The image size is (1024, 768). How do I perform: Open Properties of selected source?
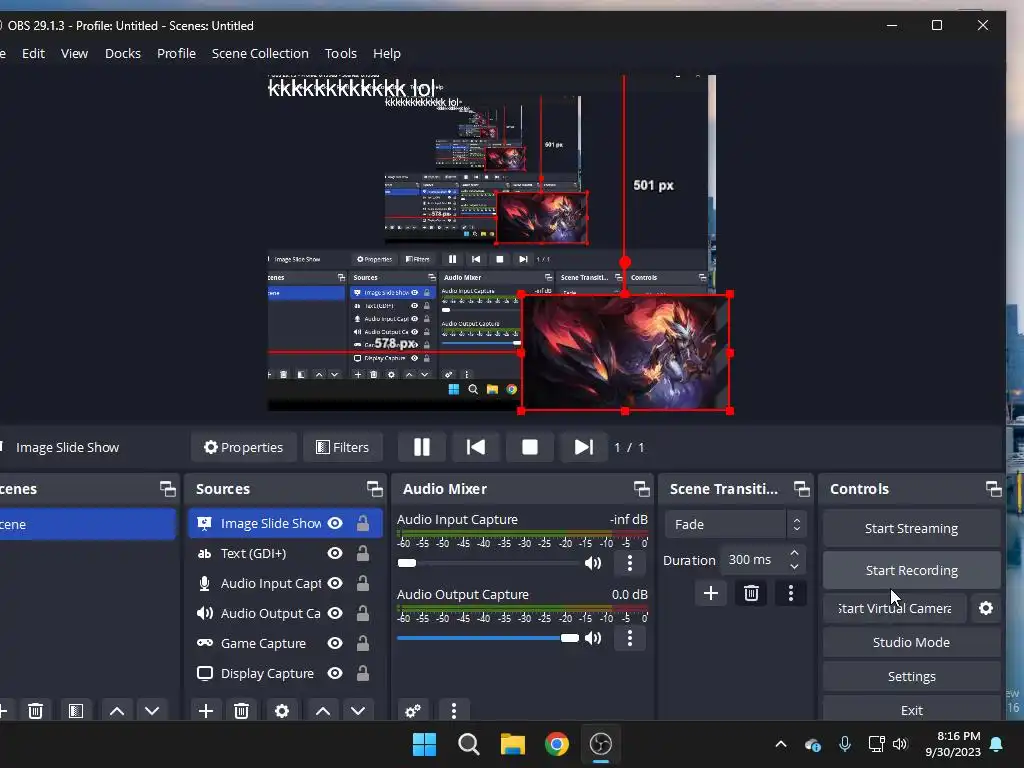click(244, 447)
